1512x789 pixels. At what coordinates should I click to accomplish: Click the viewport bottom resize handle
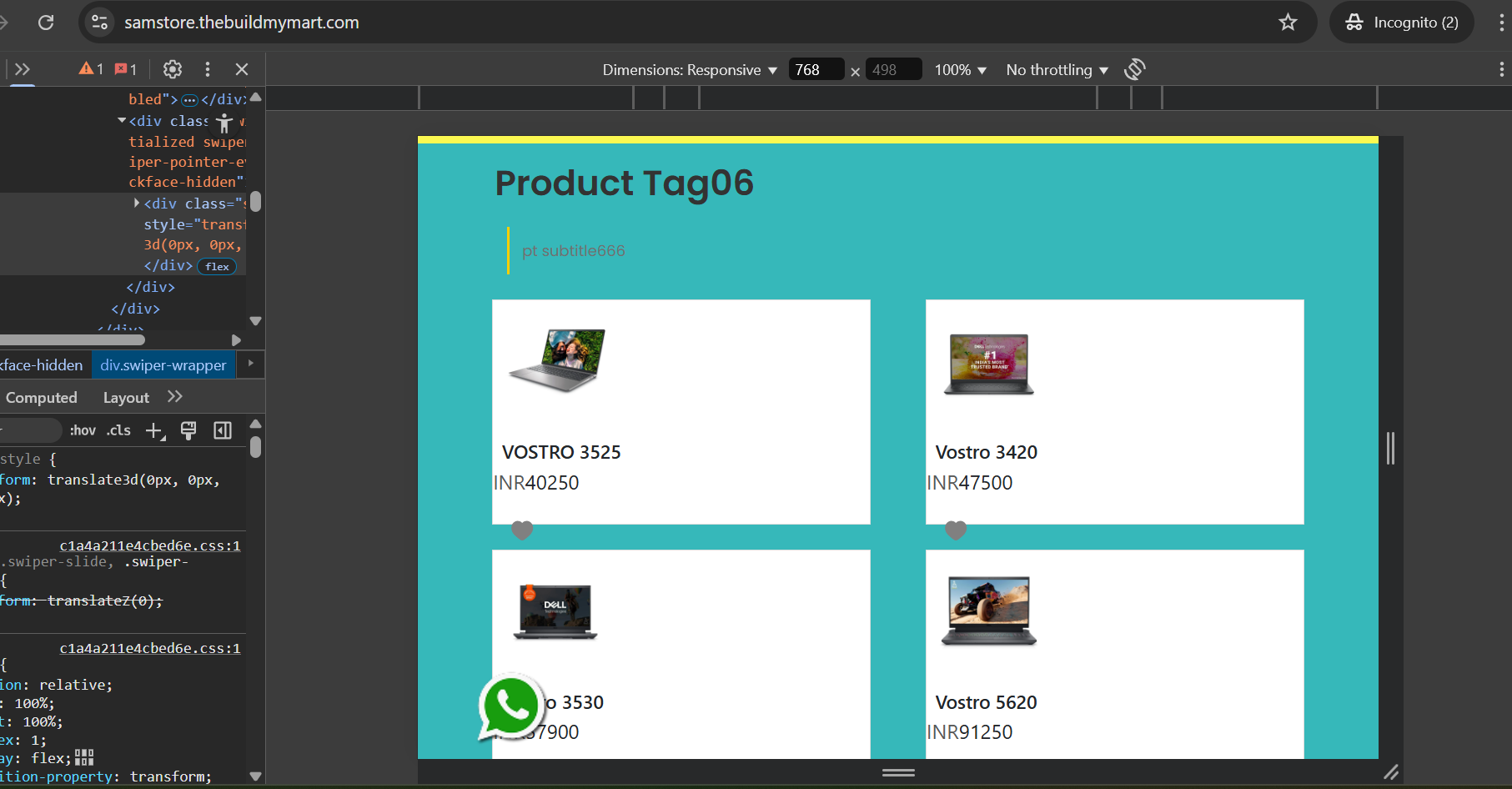[x=898, y=772]
